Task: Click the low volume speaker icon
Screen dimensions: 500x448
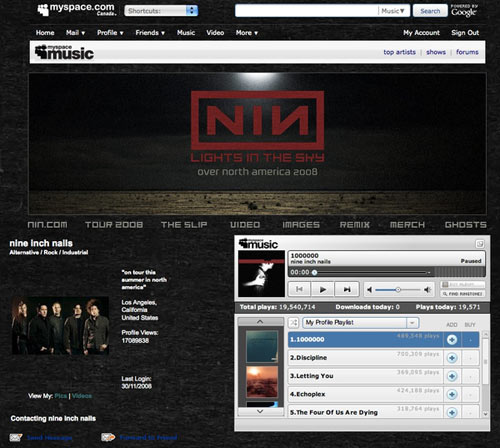Action: (369, 290)
